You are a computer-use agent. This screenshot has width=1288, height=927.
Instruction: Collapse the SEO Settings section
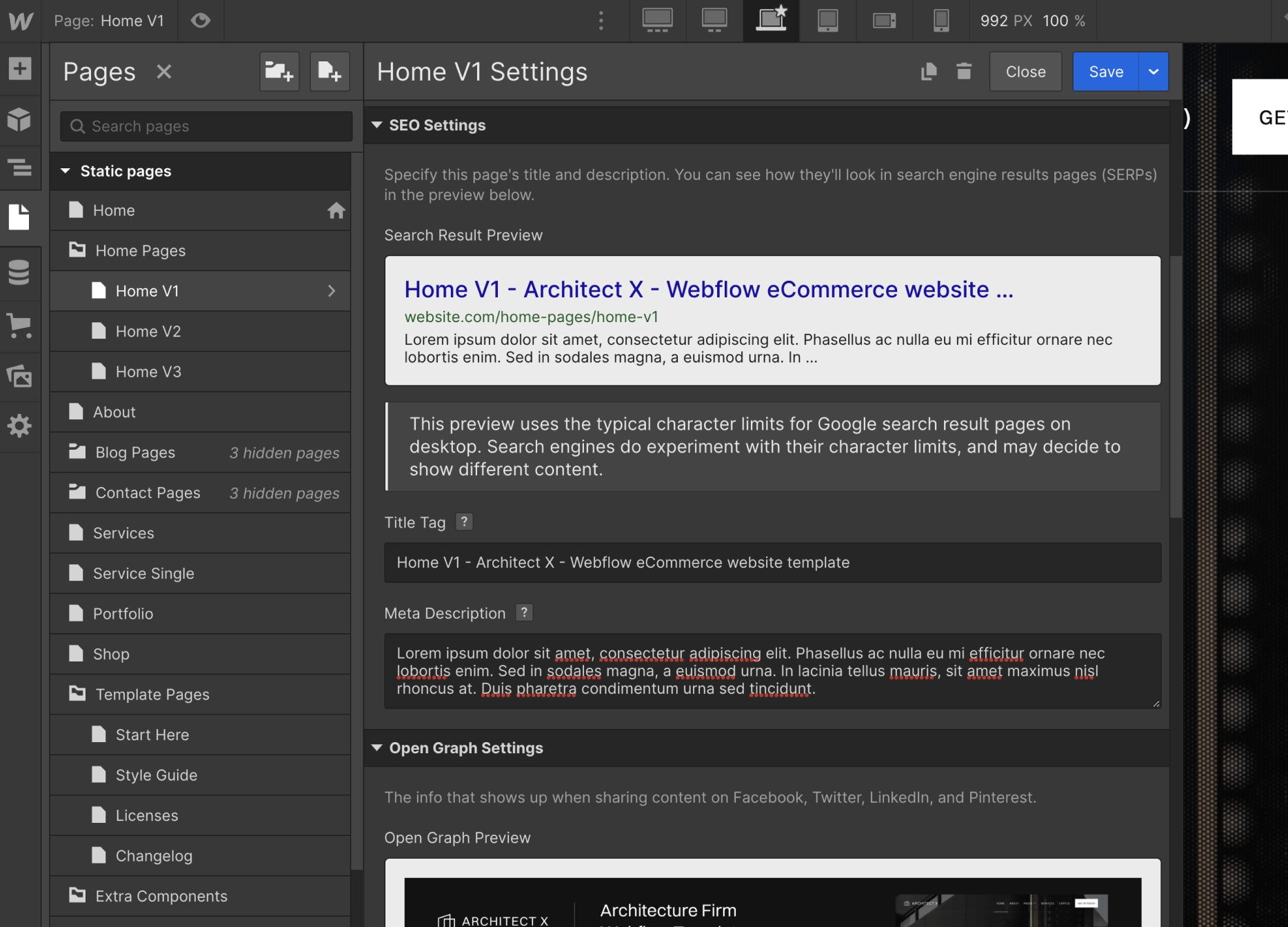[376, 125]
